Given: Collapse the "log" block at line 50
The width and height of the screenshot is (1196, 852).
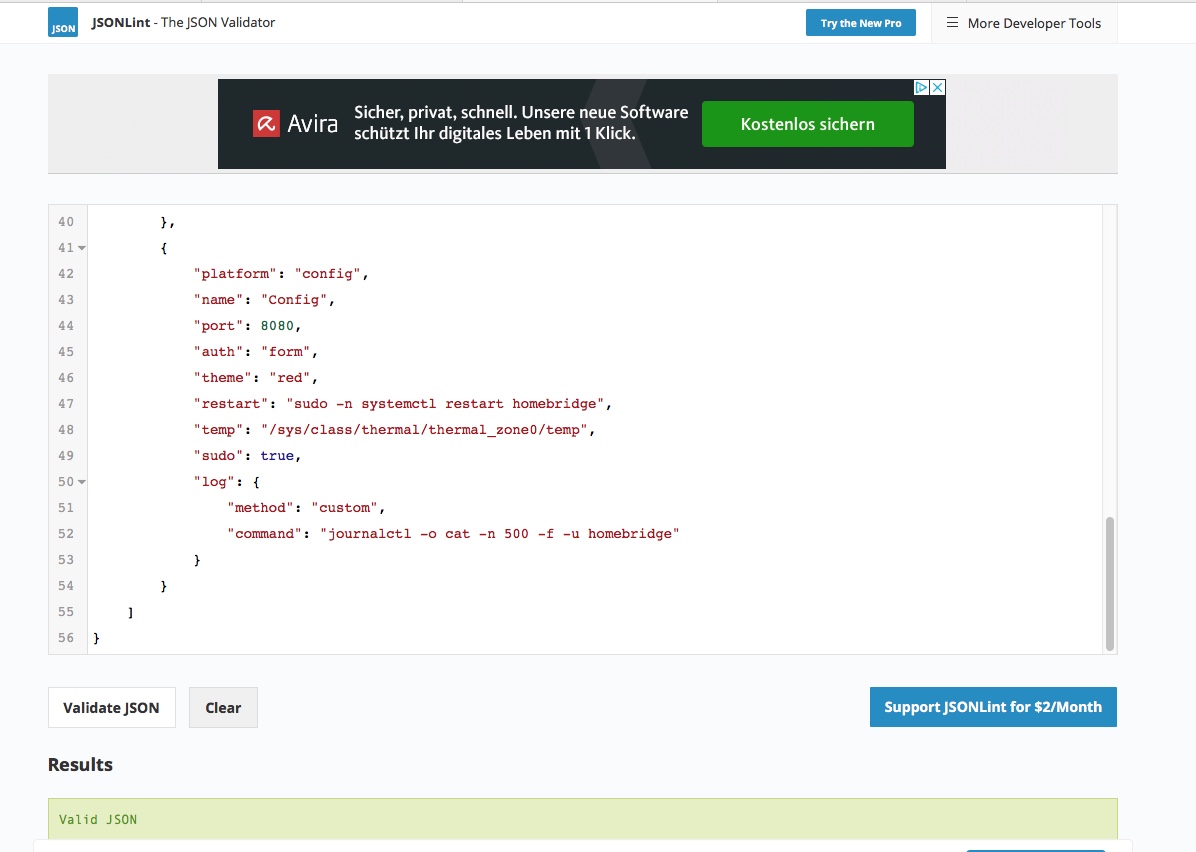Looking at the screenshot, I should pyautogui.click(x=82, y=482).
